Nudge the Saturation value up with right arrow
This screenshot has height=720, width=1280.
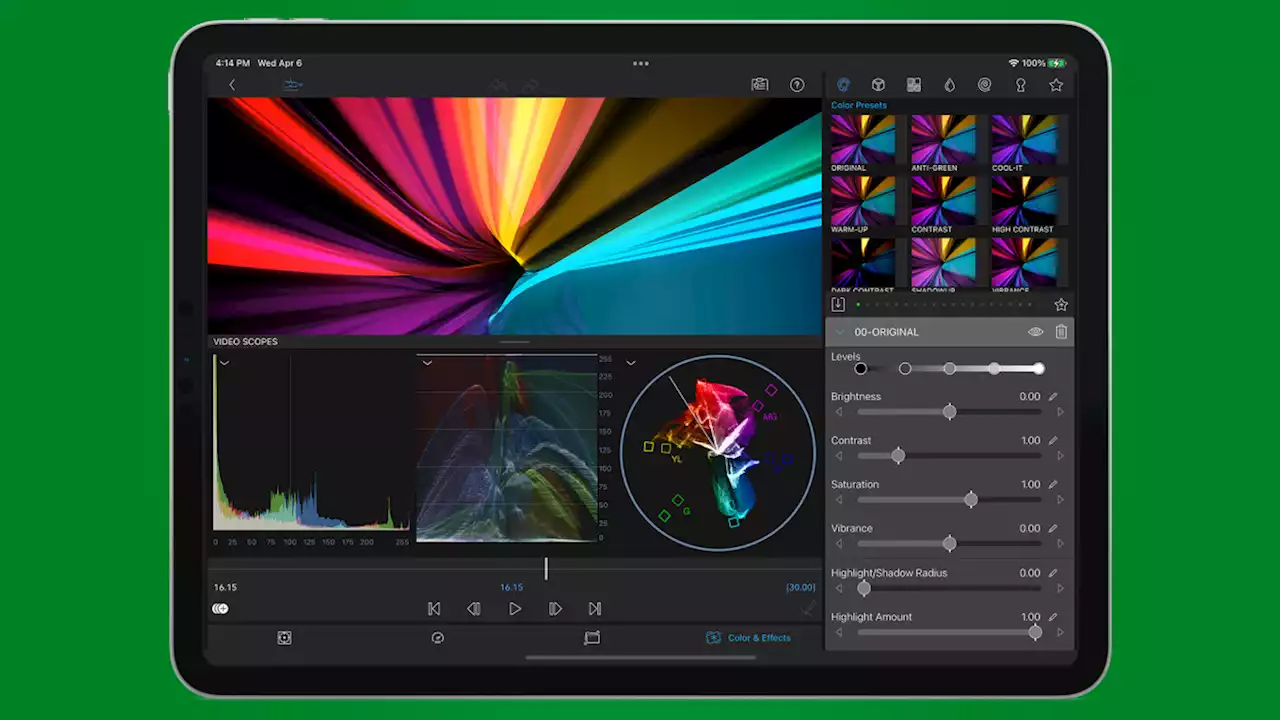coord(1060,500)
